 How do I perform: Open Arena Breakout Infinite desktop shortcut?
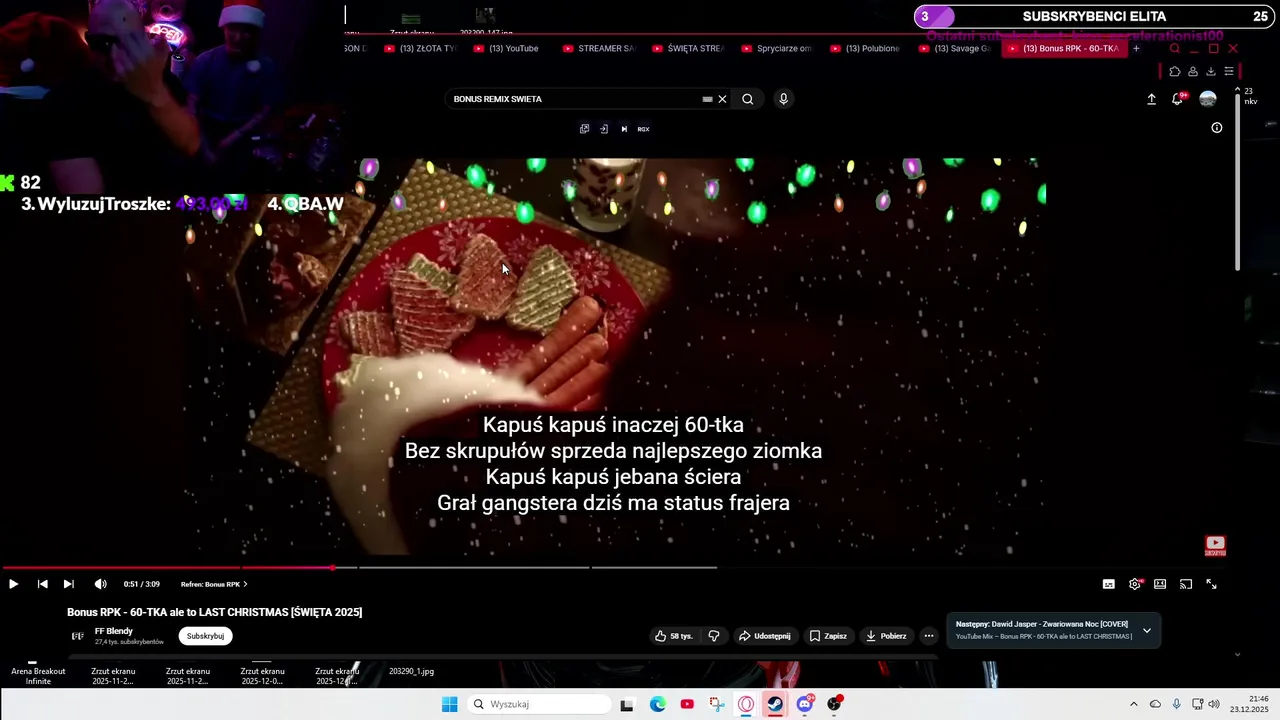[x=38, y=674]
